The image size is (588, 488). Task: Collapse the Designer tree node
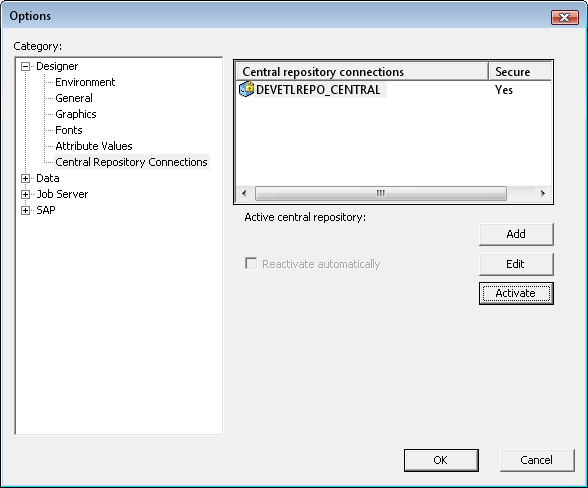(x=25, y=66)
